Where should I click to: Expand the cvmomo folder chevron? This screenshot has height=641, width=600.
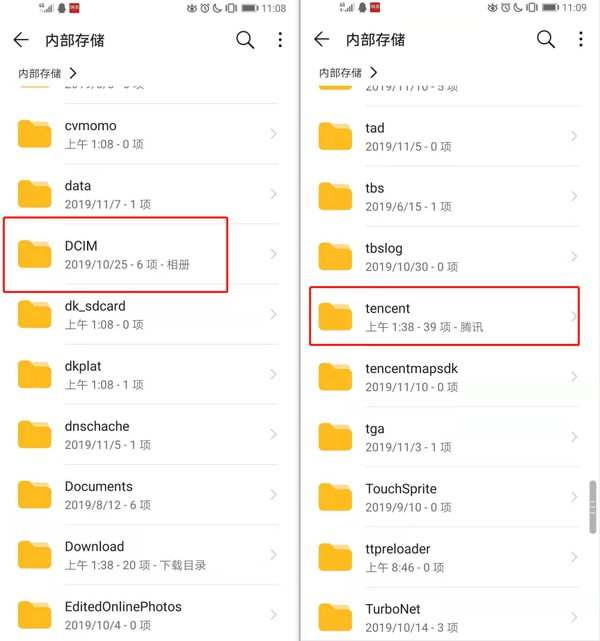pos(273,134)
